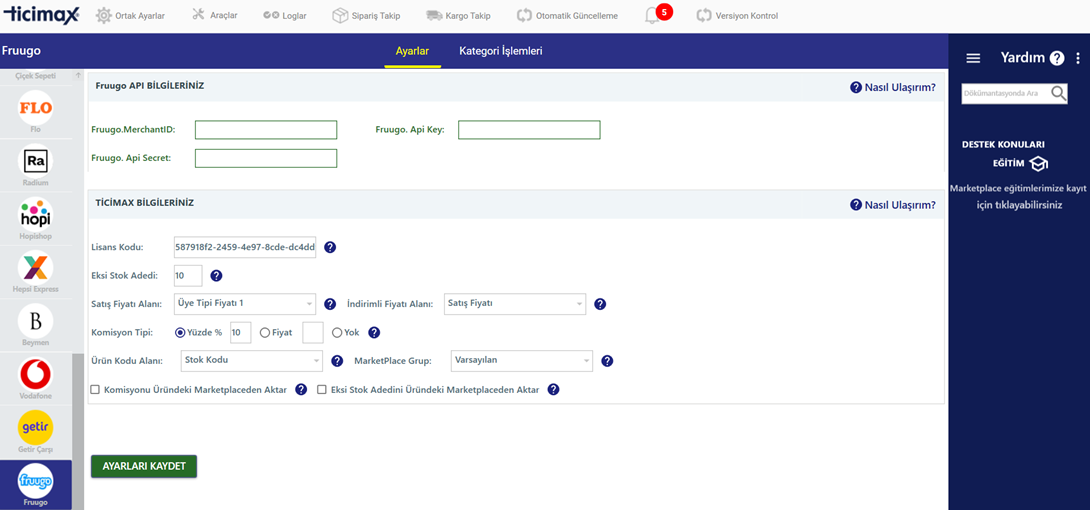Open İndirimli Fiyatı Alanı dropdown

[x=514, y=304]
